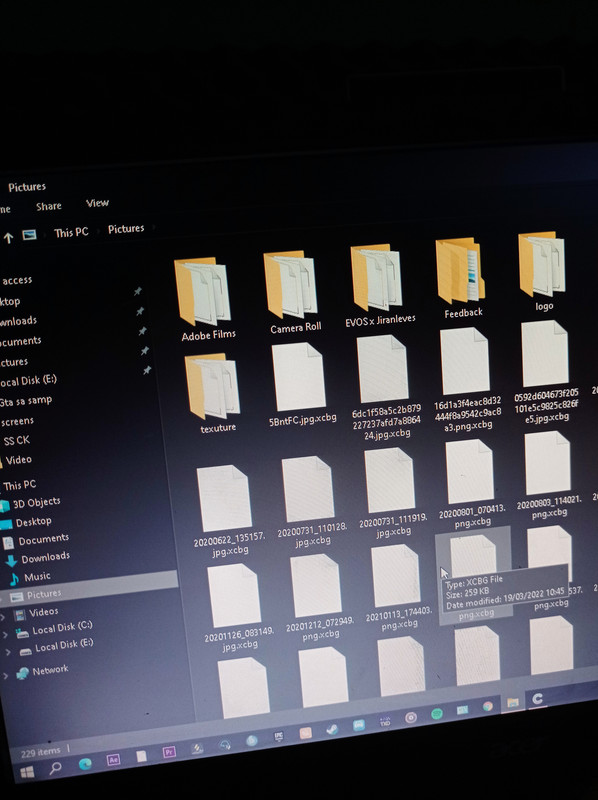Viewport: 598px width, 800px height.
Task: Open SS CK quick access folder
Action: click(17, 440)
